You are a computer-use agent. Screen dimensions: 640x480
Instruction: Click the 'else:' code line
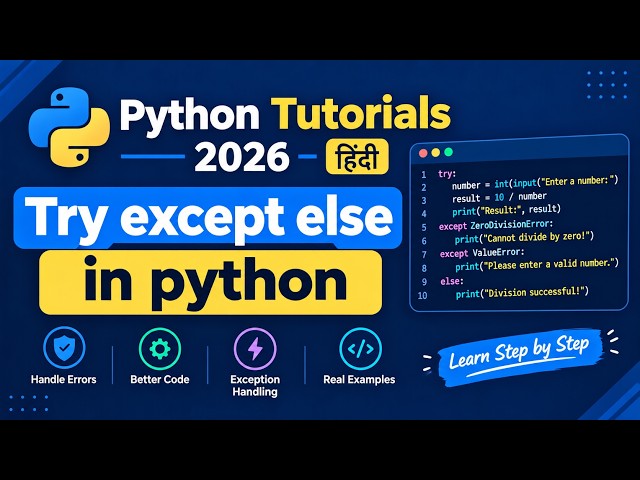[452, 281]
